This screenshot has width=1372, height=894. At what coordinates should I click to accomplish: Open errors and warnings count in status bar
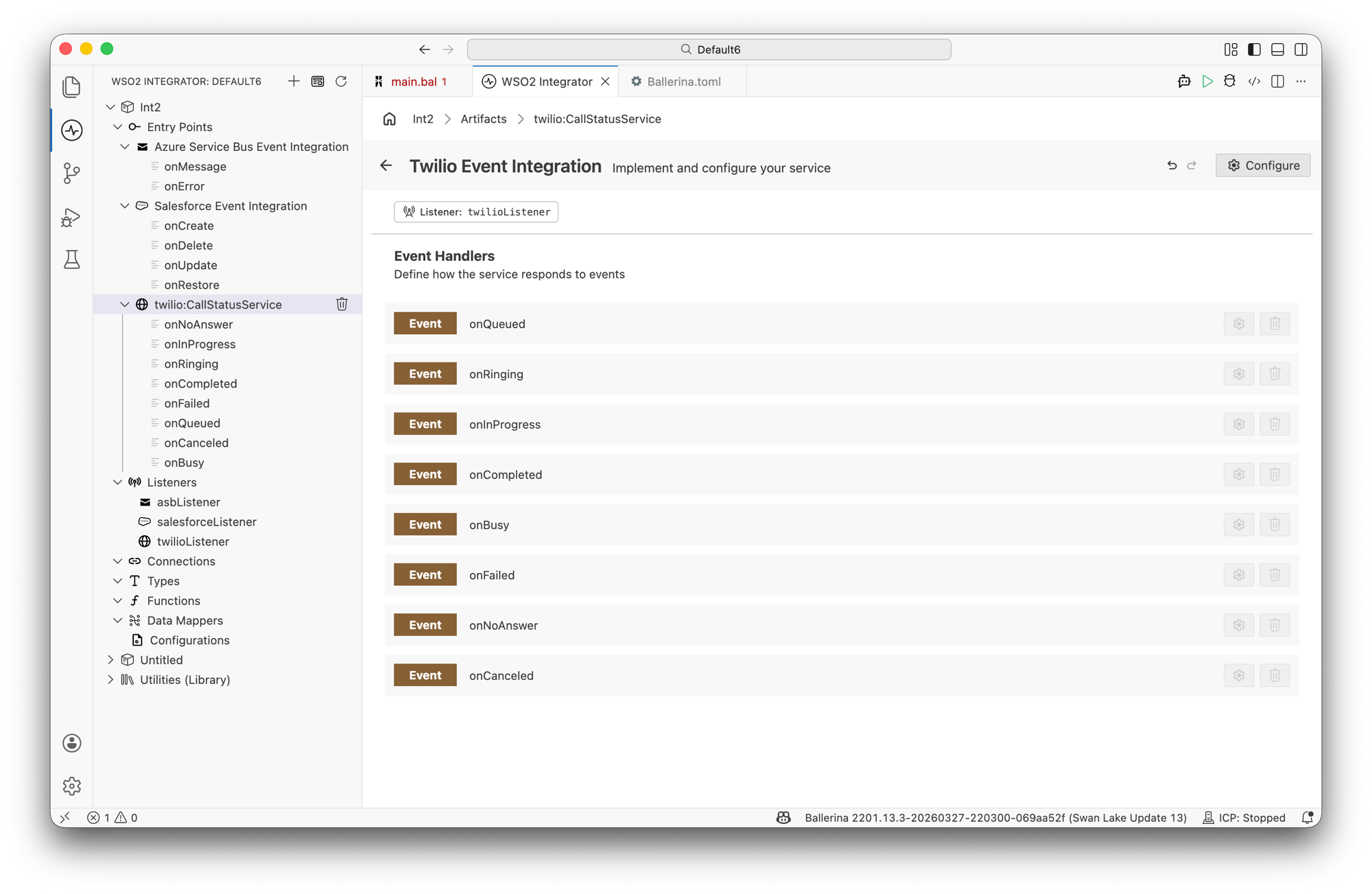113,817
